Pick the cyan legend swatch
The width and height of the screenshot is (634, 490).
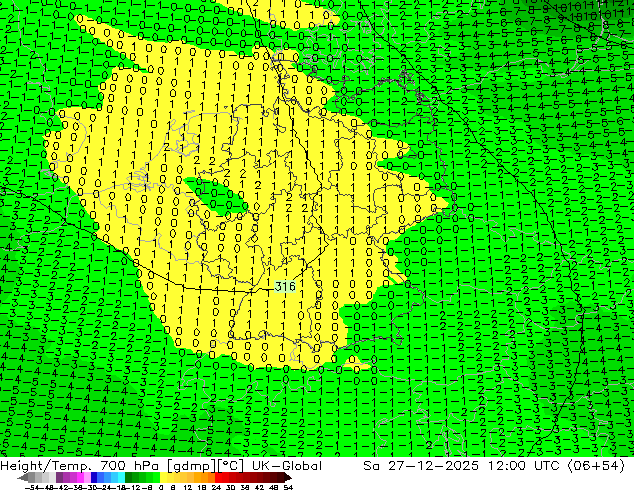pyautogui.click(x=121, y=477)
